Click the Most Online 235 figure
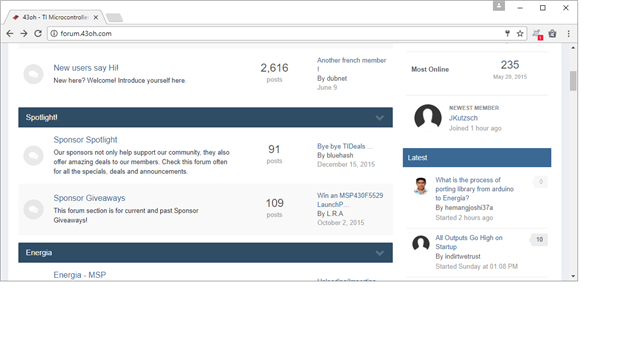The image size is (619, 362). click(x=510, y=65)
